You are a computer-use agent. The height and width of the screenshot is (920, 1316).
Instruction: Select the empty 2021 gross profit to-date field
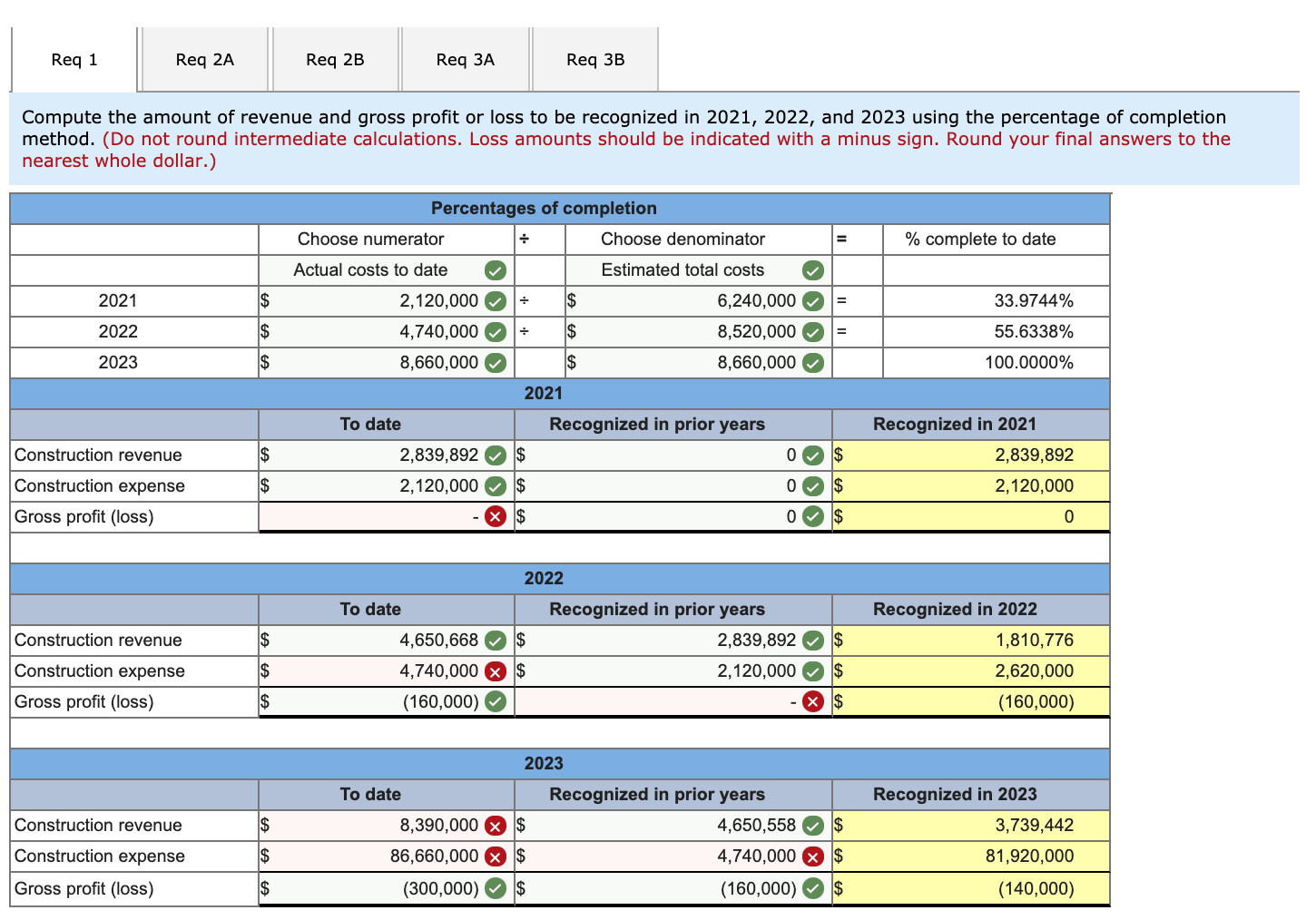[x=387, y=517]
